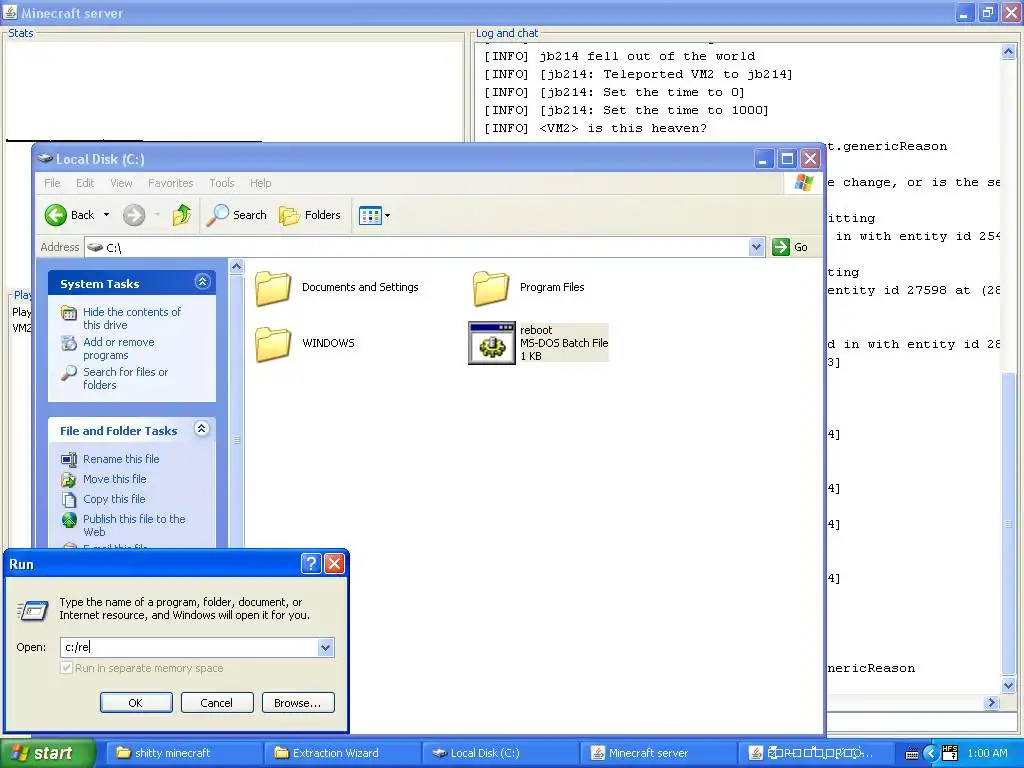The width and height of the screenshot is (1024, 768).
Task: Collapse the File and Folder Tasks panel
Action: click(202, 429)
